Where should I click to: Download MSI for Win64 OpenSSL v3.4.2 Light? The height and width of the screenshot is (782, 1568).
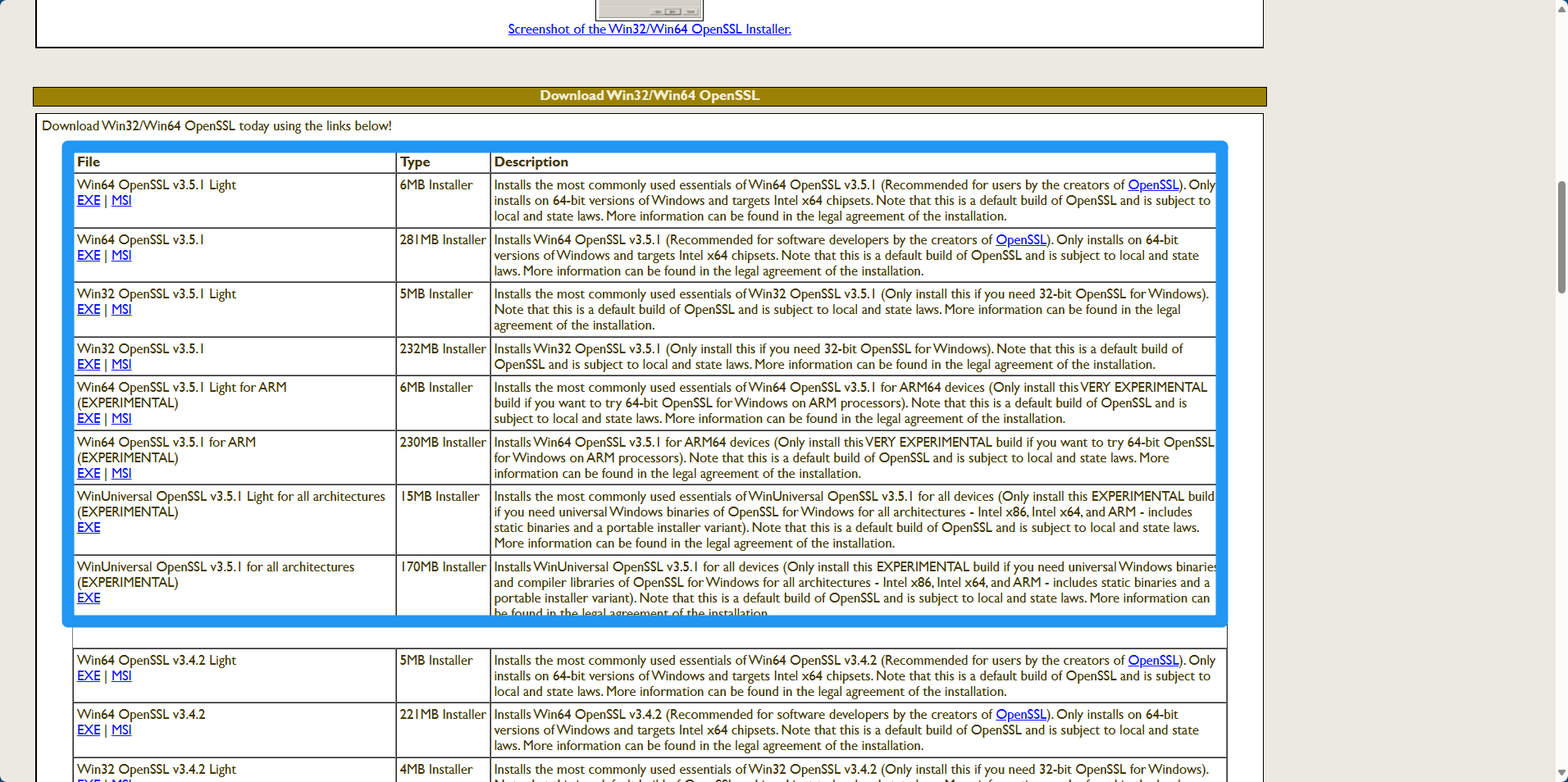tap(121, 675)
